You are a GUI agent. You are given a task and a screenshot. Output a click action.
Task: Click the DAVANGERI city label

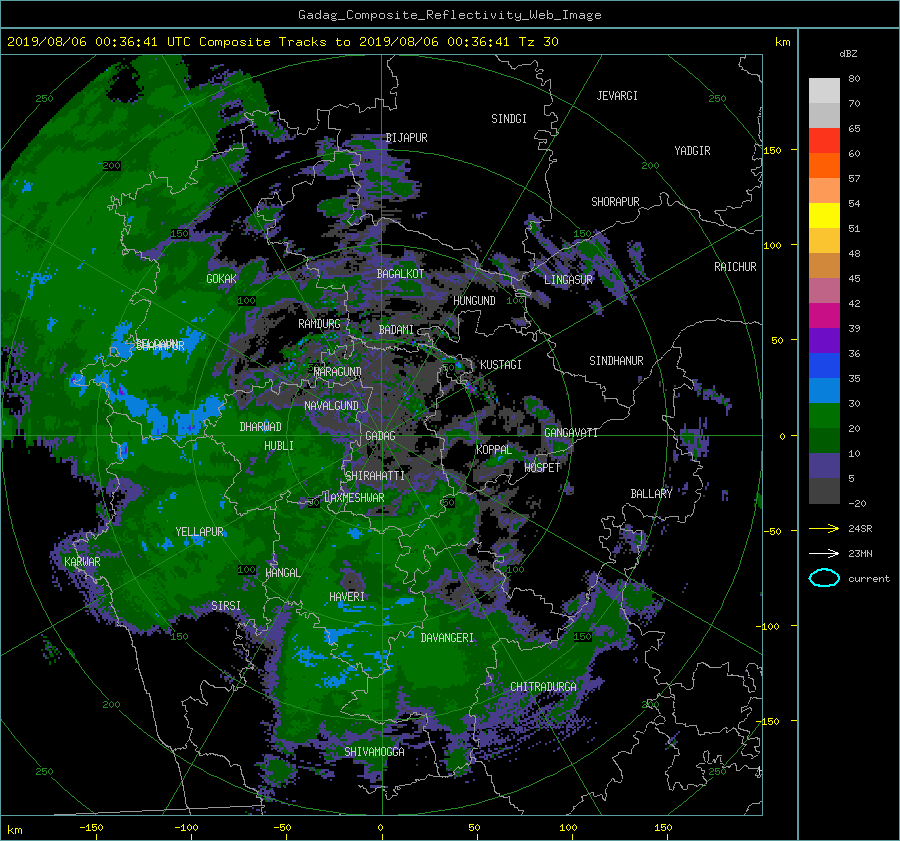pyautogui.click(x=447, y=638)
